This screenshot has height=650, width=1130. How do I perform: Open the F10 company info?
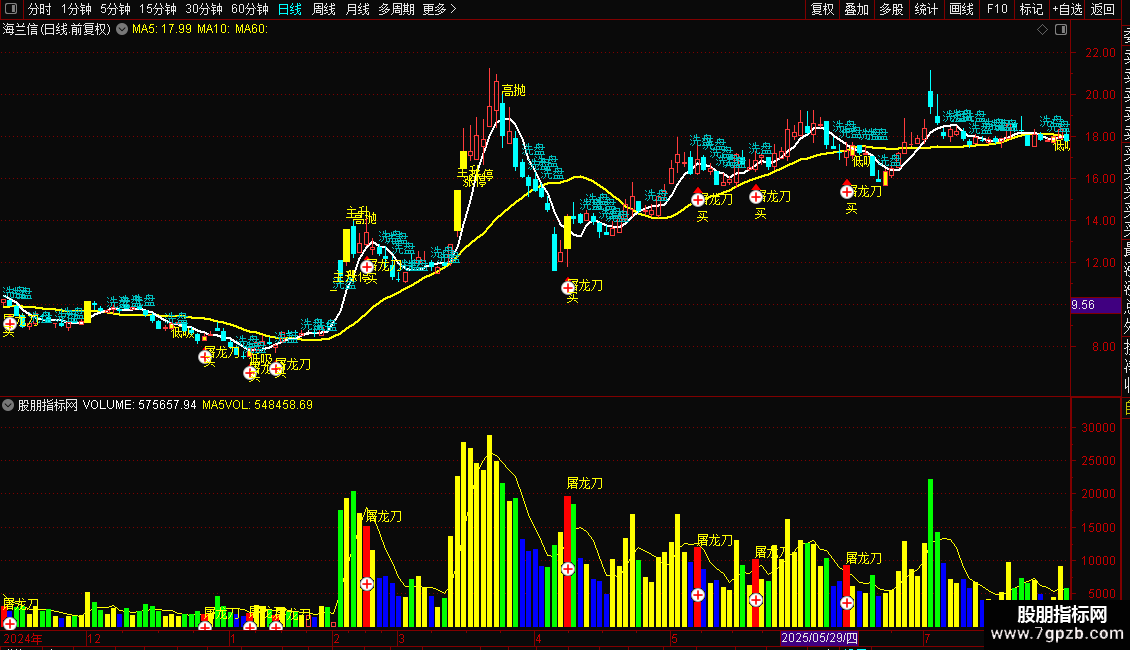pos(997,9)
